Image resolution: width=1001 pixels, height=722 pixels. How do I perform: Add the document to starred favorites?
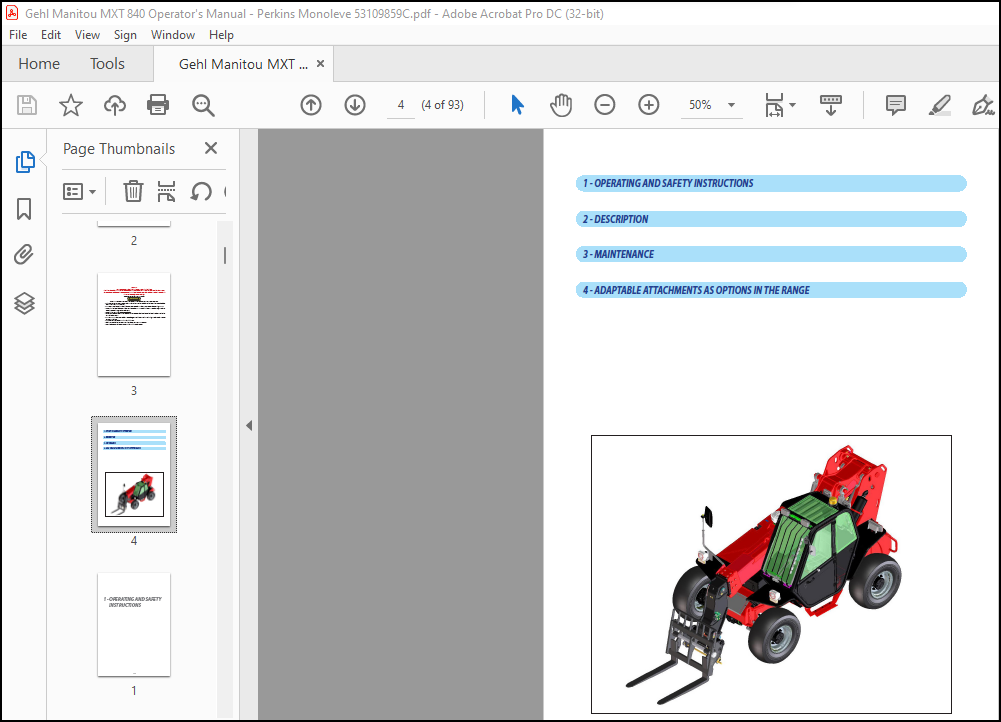point(71,105)
